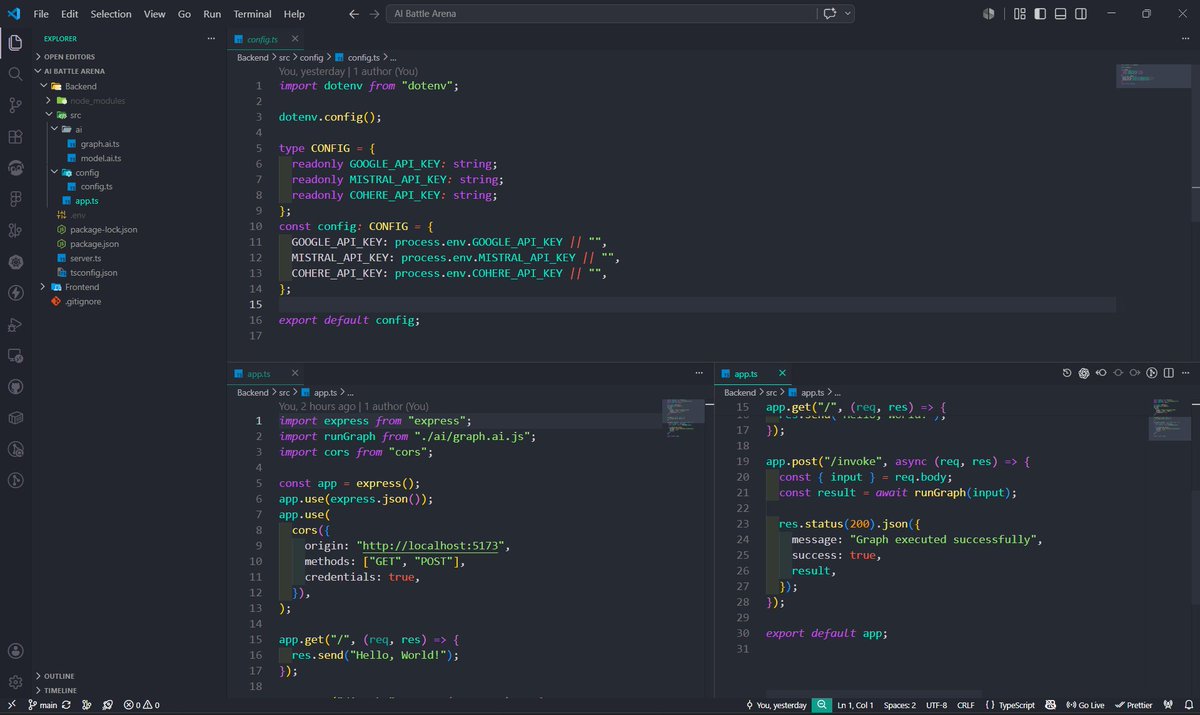Click the UTF-8 encoding selector

pyautogui.click(x=936, y=705)
